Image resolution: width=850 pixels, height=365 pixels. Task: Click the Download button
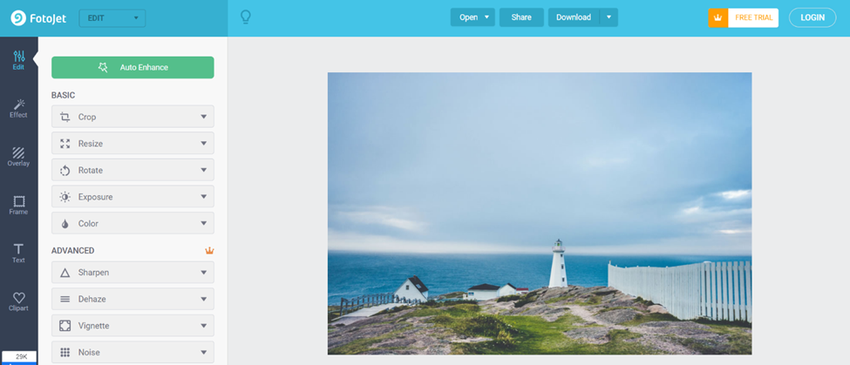point(574,17)
